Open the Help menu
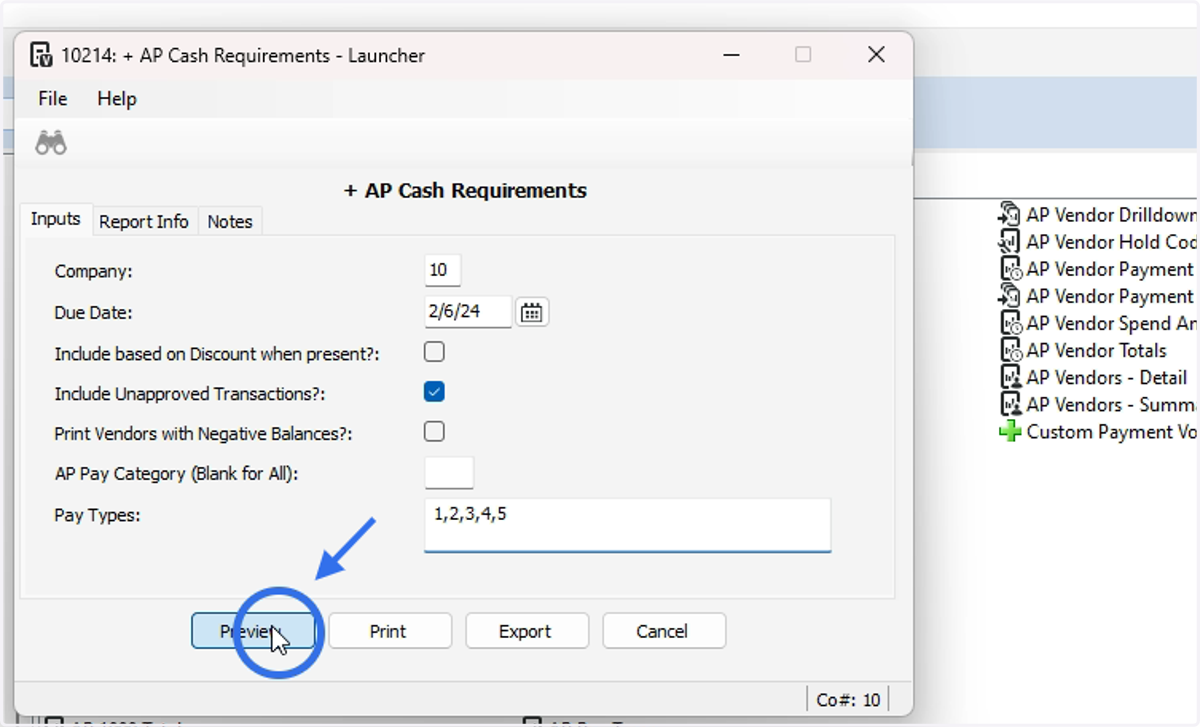This screenshot has width=1200, height=727. [117, 98]
